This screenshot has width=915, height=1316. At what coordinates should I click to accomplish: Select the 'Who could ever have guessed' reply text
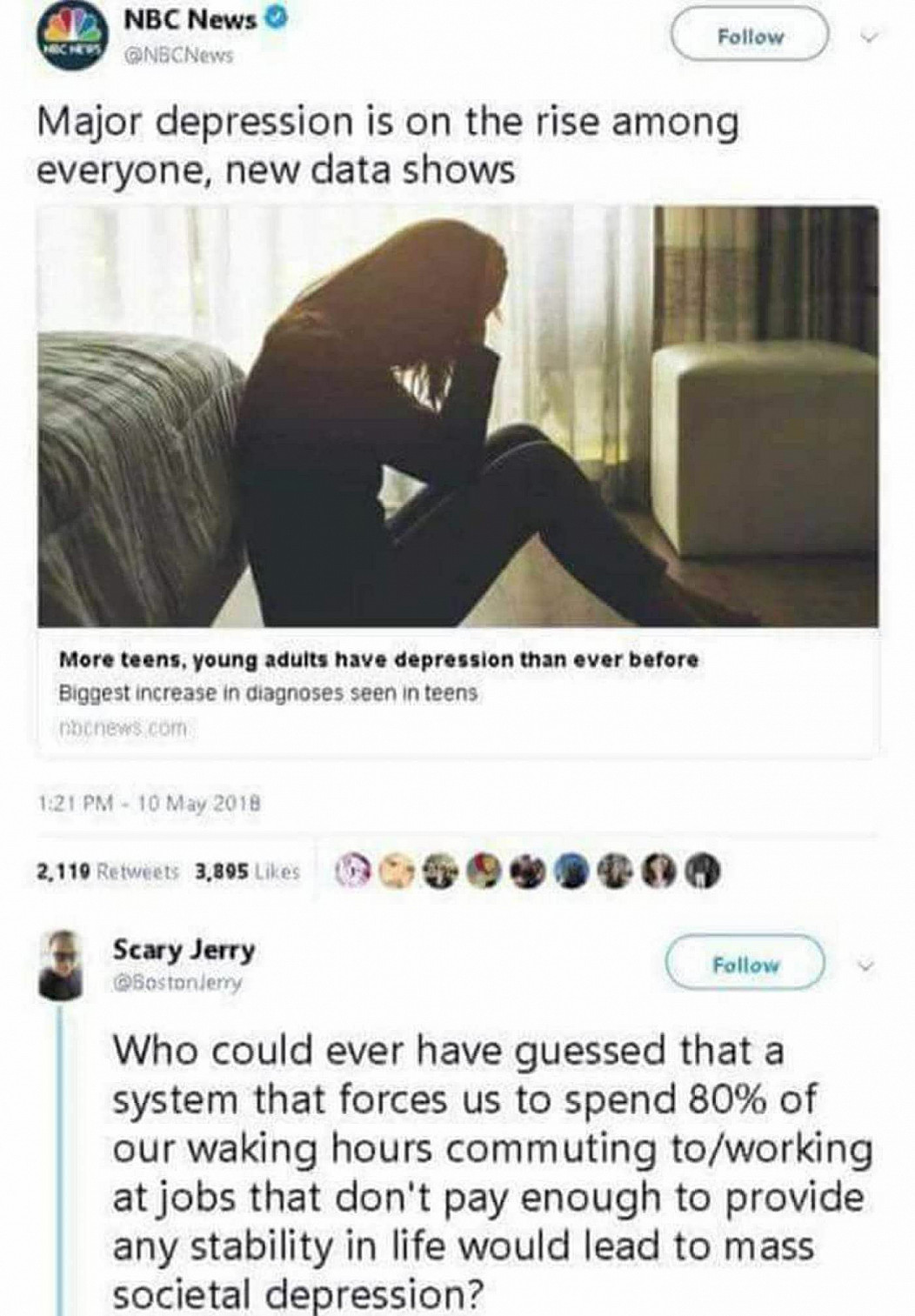point(492,1173)
